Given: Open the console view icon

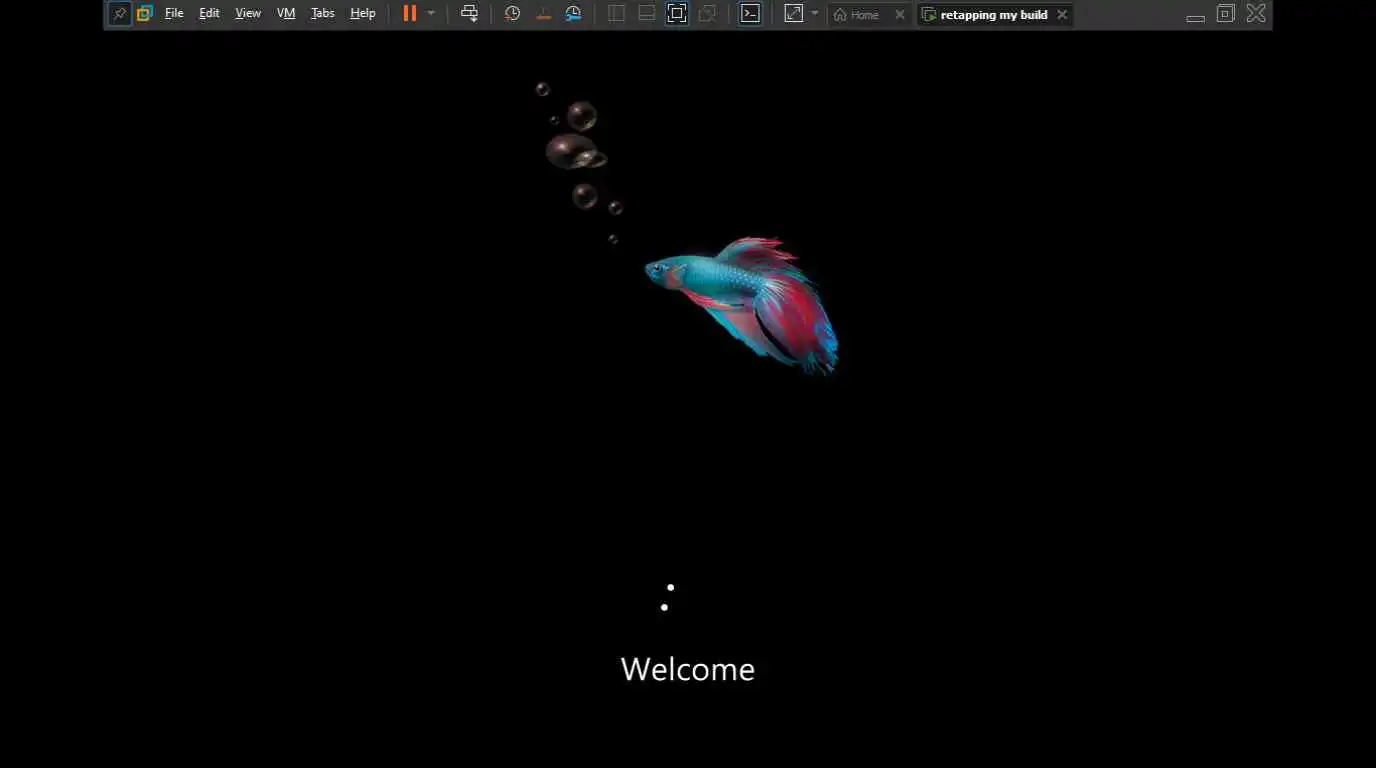Looking at the screenshot, I should 750,14.
